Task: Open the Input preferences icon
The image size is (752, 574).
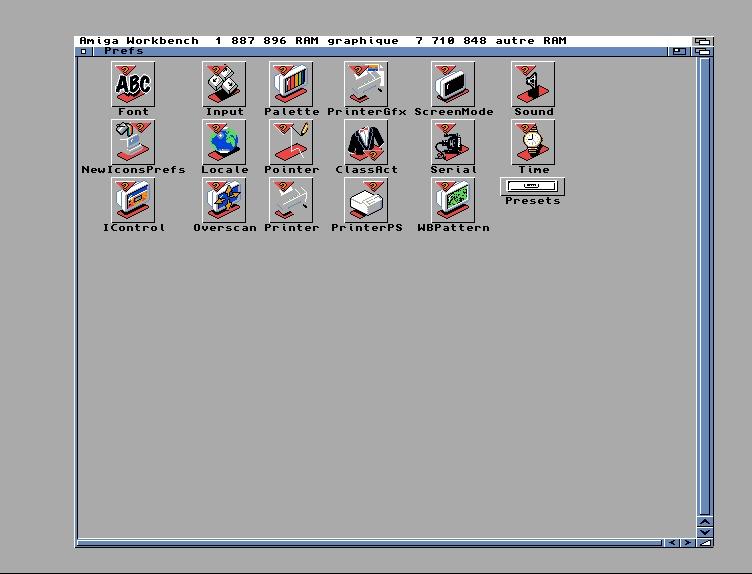Action: [224, 84]
